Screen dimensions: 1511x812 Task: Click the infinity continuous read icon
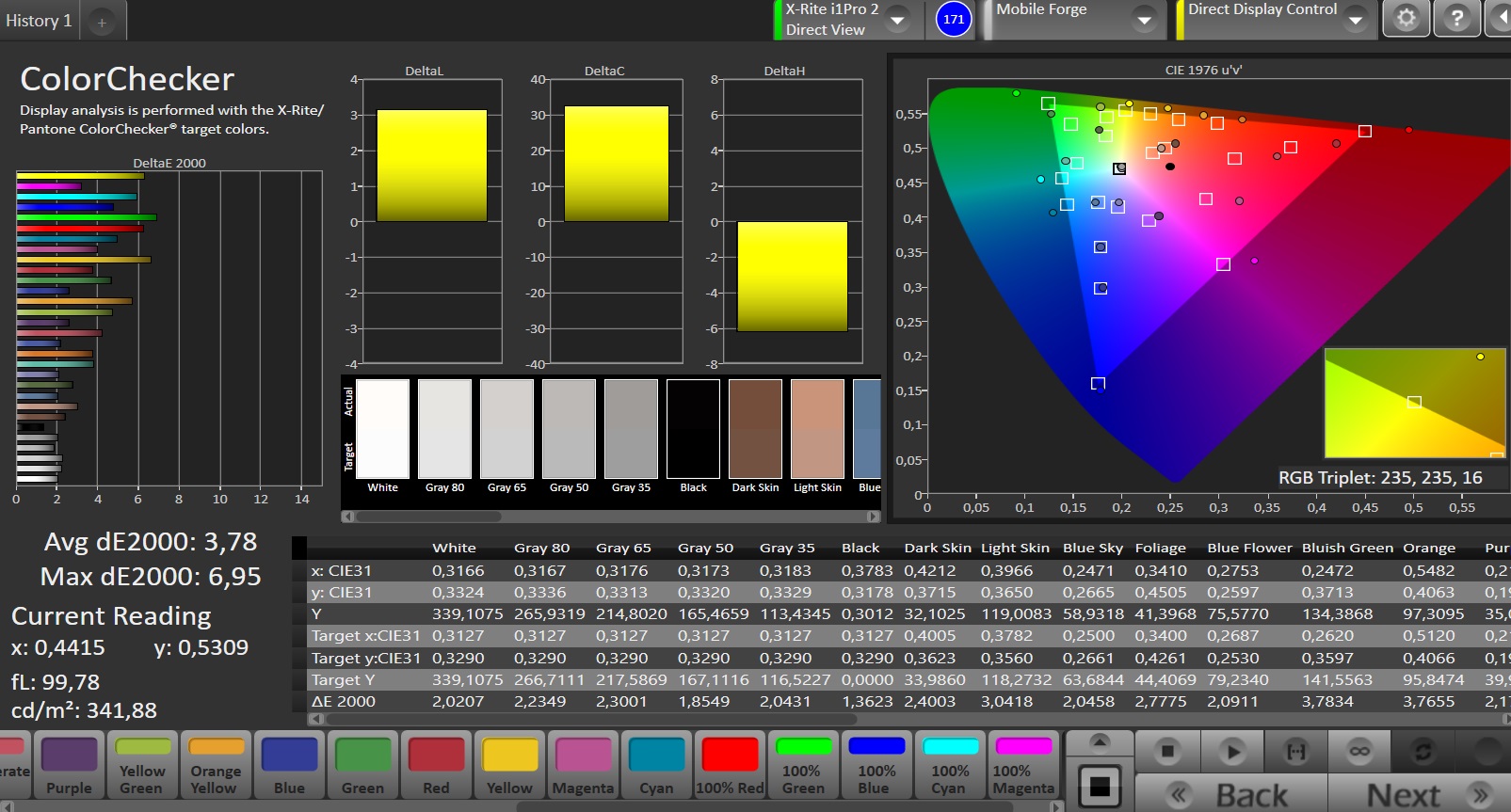point(1358,751)
